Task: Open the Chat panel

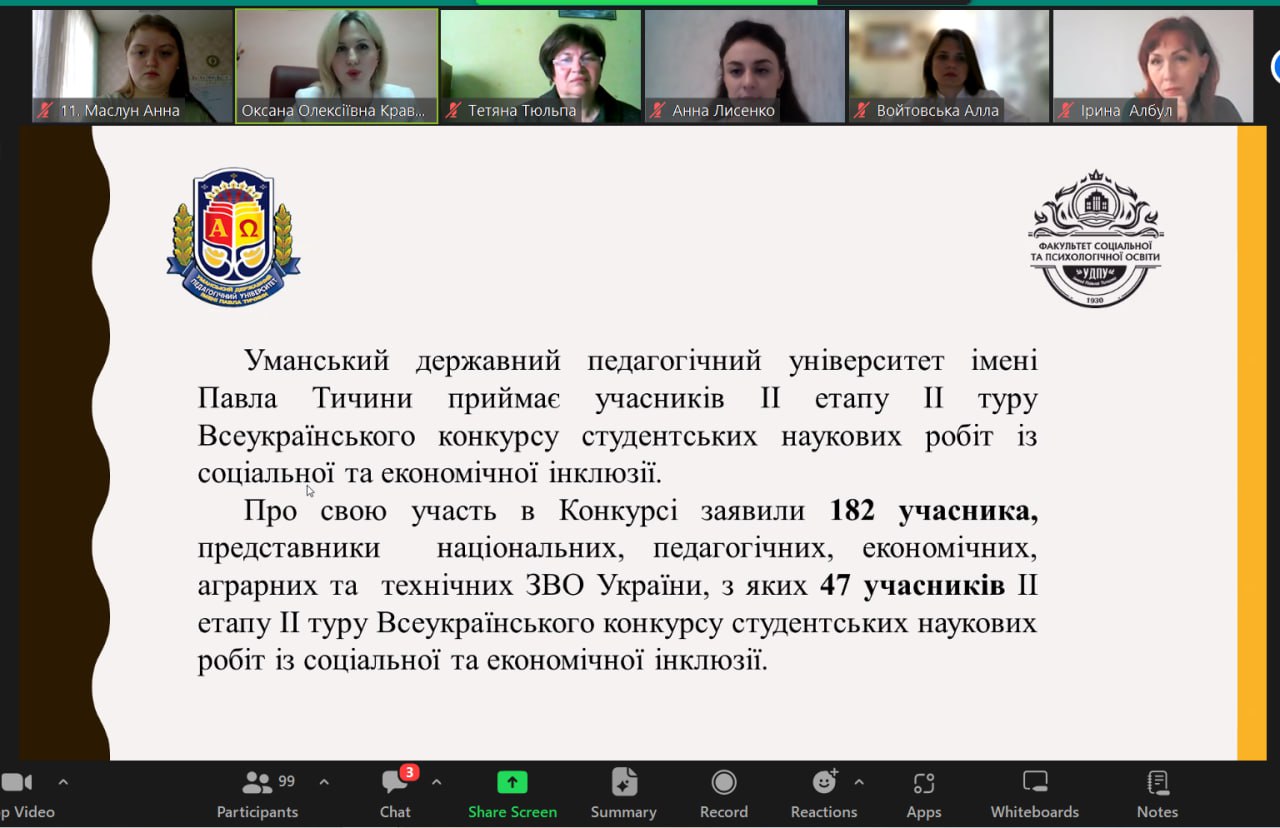Action: pos(395,794)
